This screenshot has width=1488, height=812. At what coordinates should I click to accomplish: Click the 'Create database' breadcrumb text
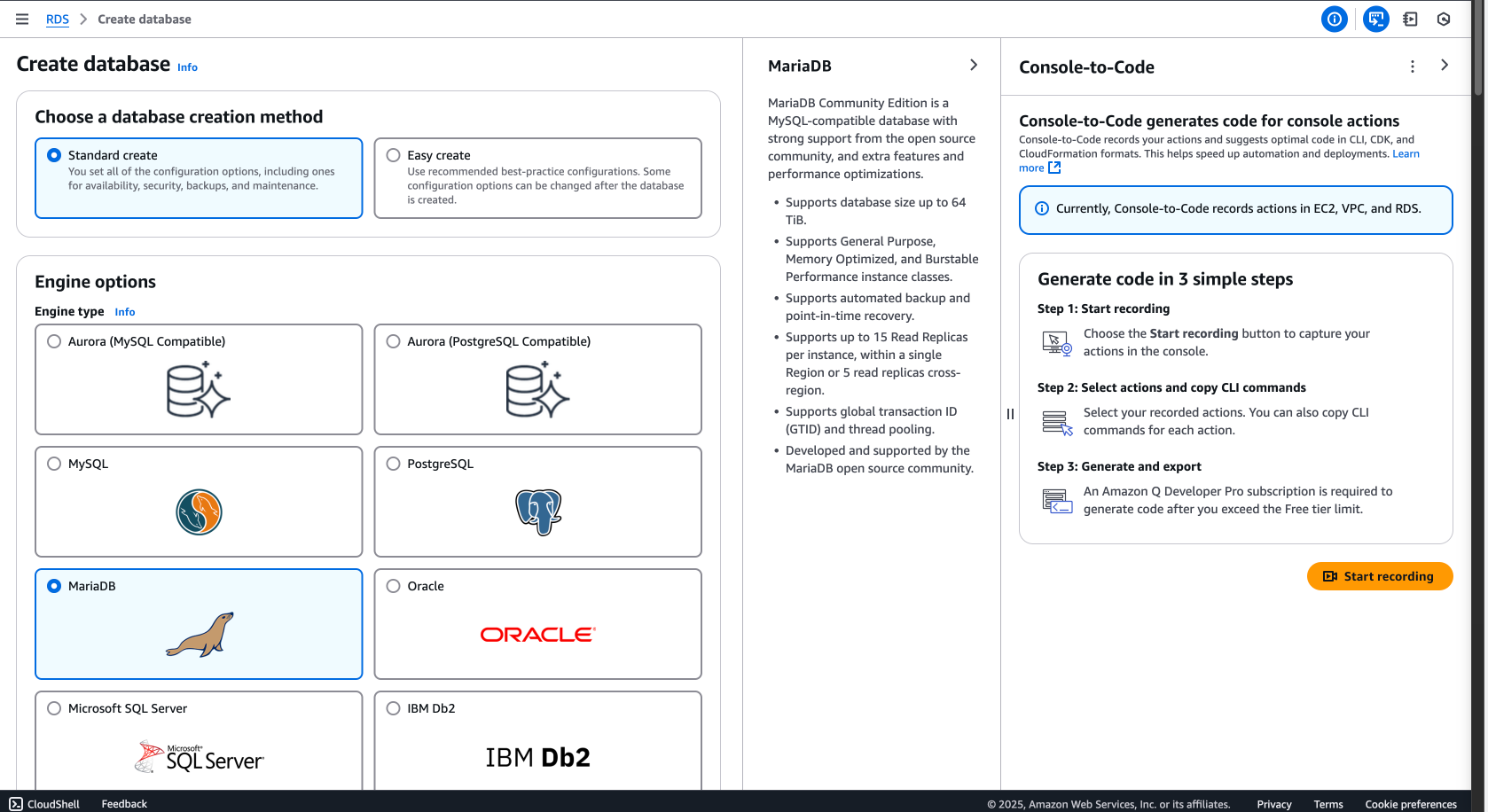click(145, 20)
